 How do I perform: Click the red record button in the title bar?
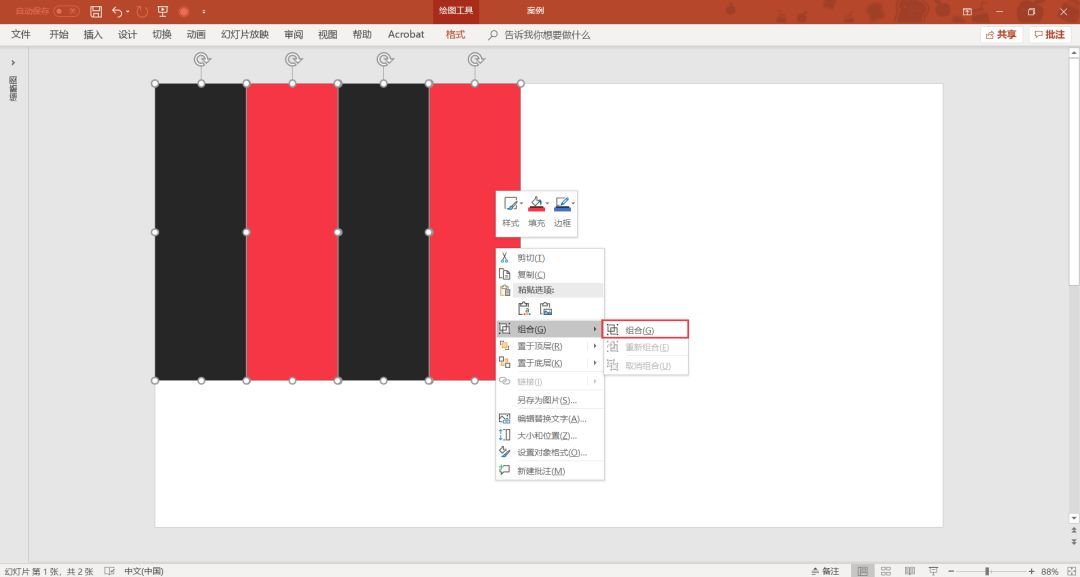point(184,12)
